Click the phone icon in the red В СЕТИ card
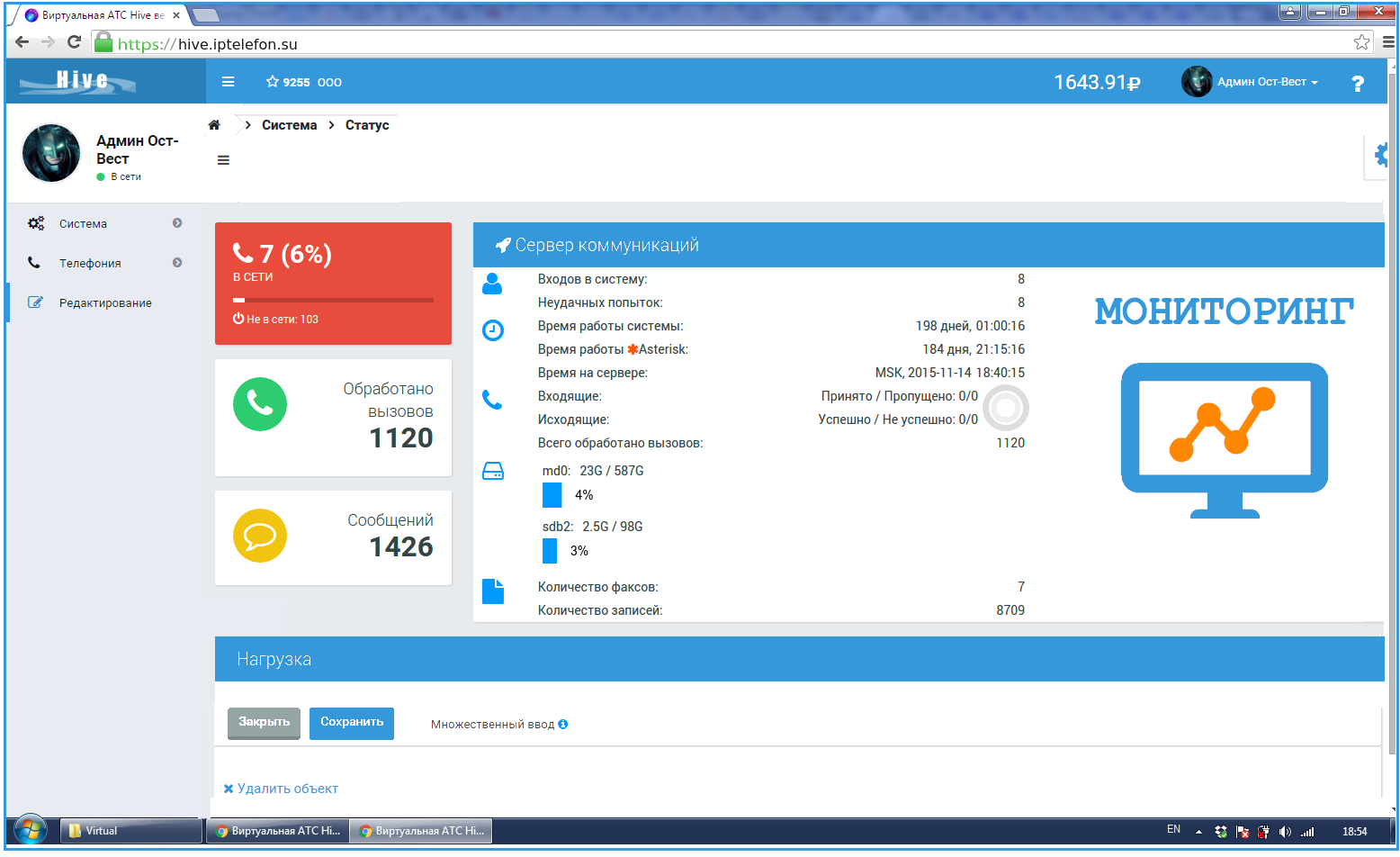The width and height of the screenshot is (1400, 857). pos(243,253)
